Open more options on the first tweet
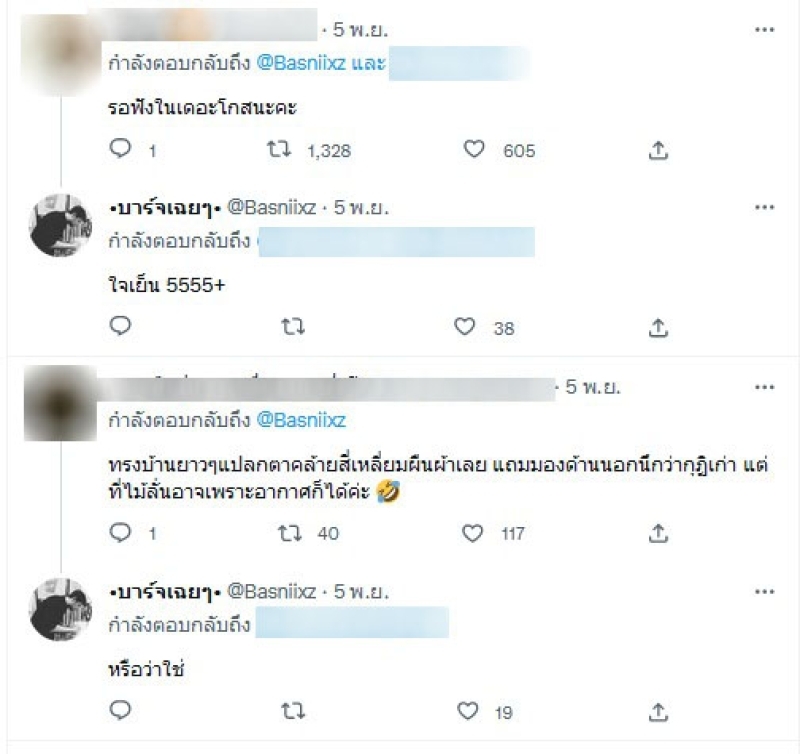 764,30
